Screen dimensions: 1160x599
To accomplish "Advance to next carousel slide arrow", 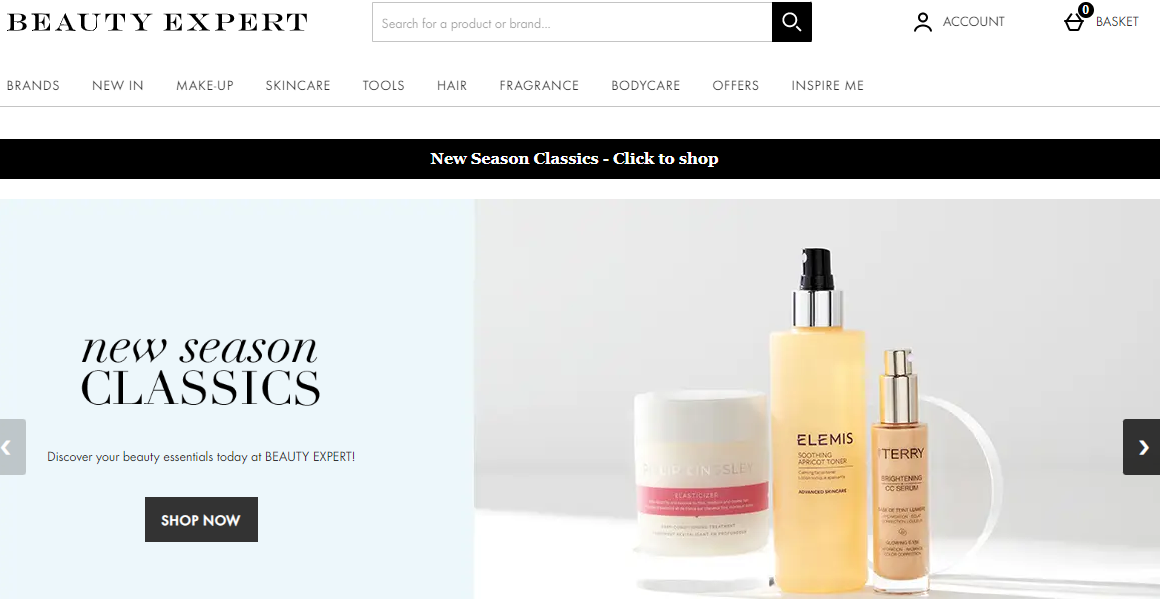I will point(1142,447).
